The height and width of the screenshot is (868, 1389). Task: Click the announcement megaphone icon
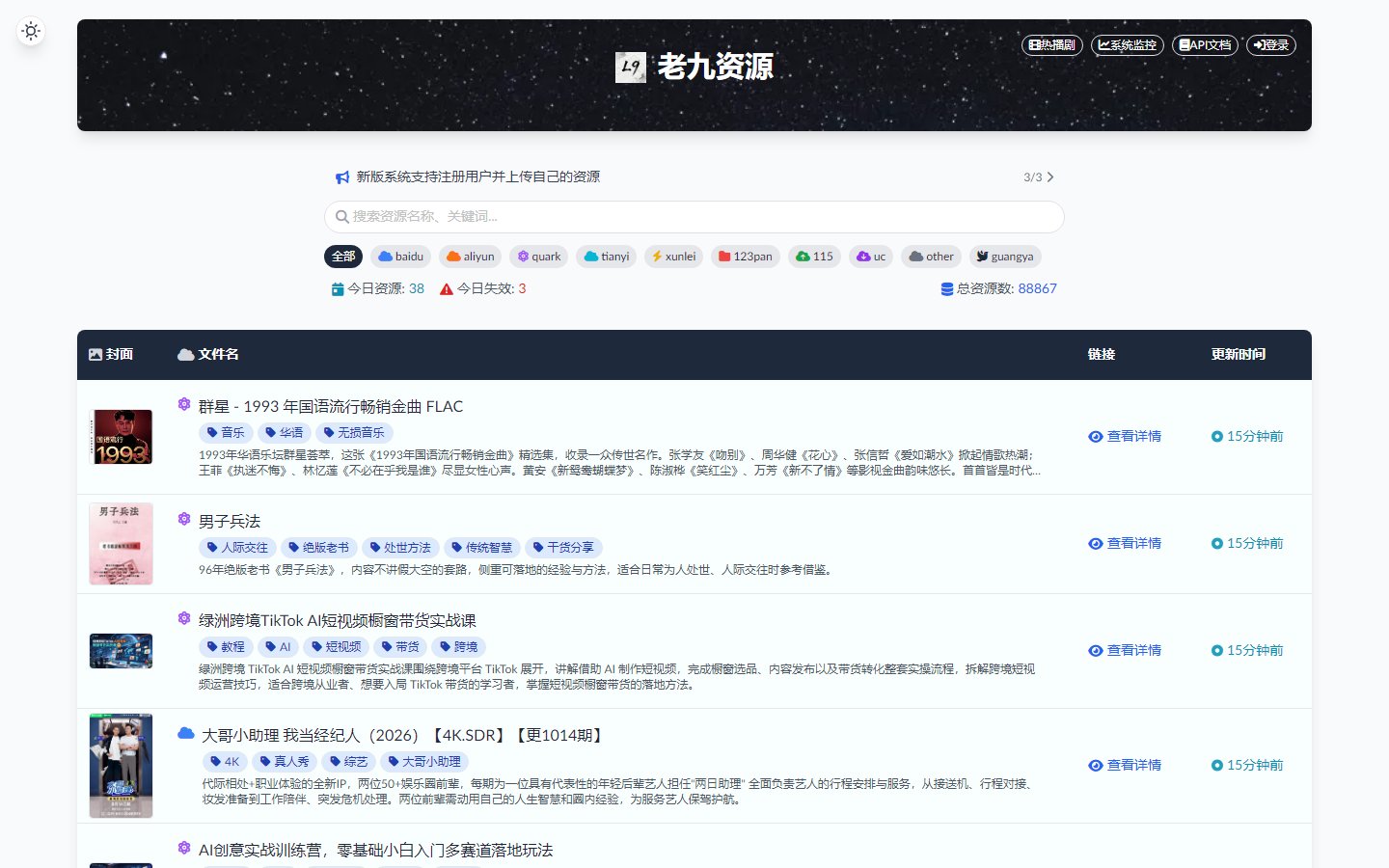click(x=341, y=177)
